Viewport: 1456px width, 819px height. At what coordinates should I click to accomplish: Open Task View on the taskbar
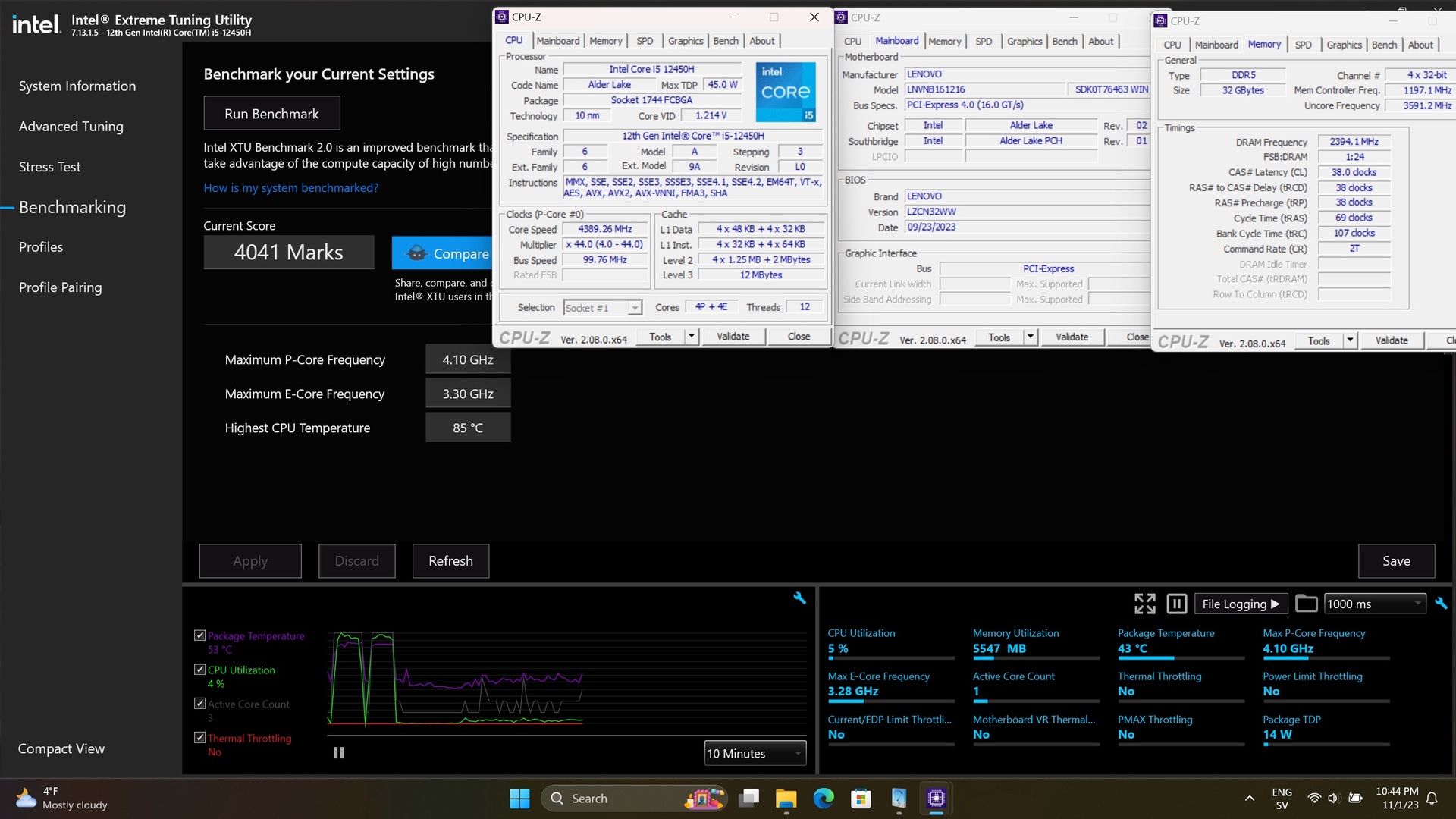click(748, 799)
